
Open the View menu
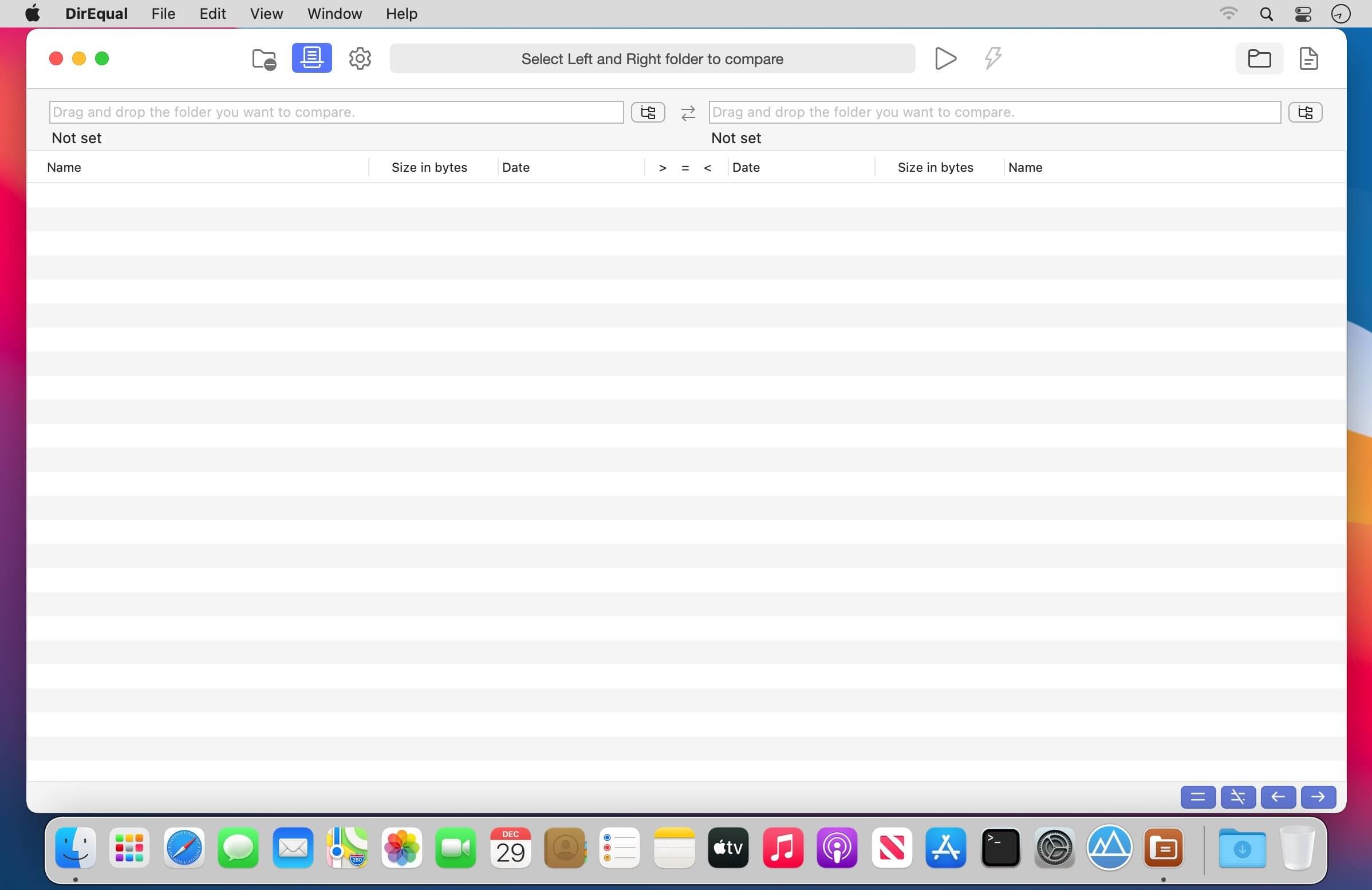tap(266, 13)
